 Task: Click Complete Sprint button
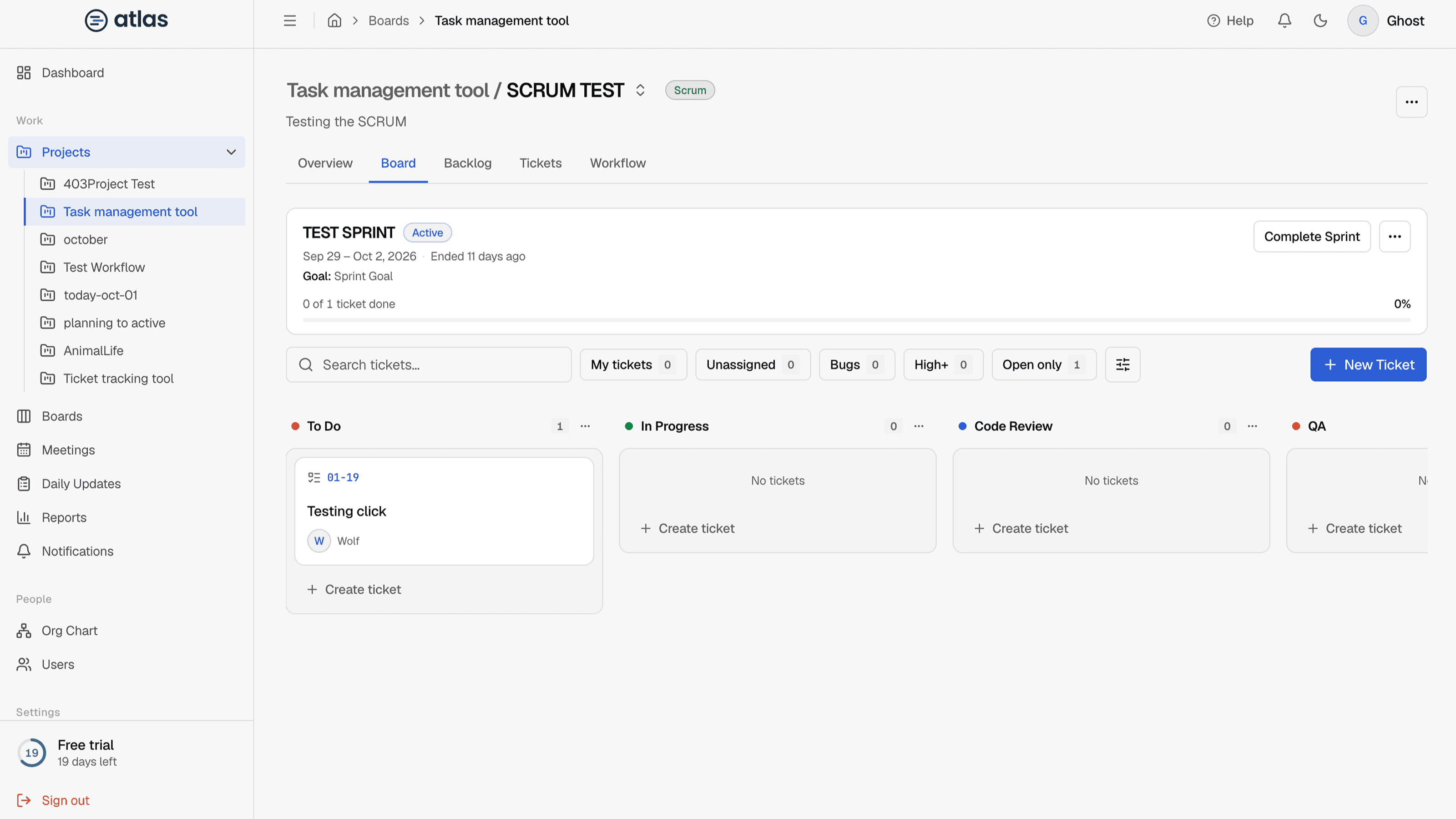pyautogui.click(x=1311, y=236)
